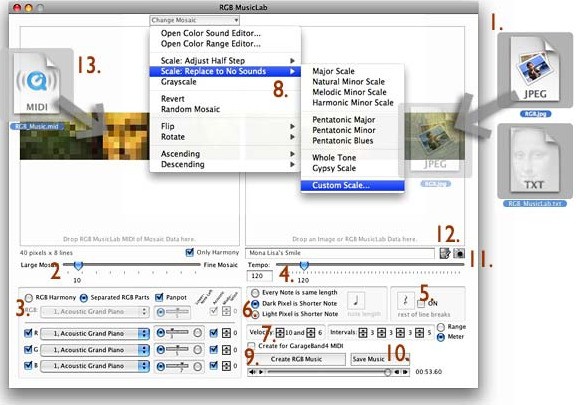Click the step-forward arrow in the player bar
This screenshot has height=405, width=580.
(x=405, y=372)
